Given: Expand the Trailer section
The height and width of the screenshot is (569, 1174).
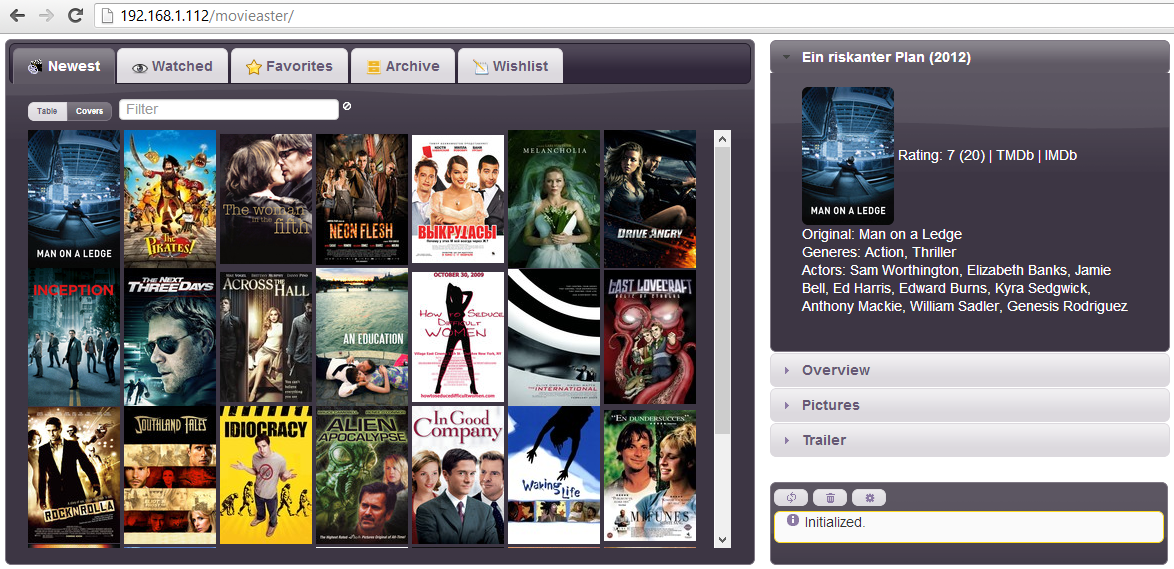Looking at the screenshot, I should tap(970, 440).
